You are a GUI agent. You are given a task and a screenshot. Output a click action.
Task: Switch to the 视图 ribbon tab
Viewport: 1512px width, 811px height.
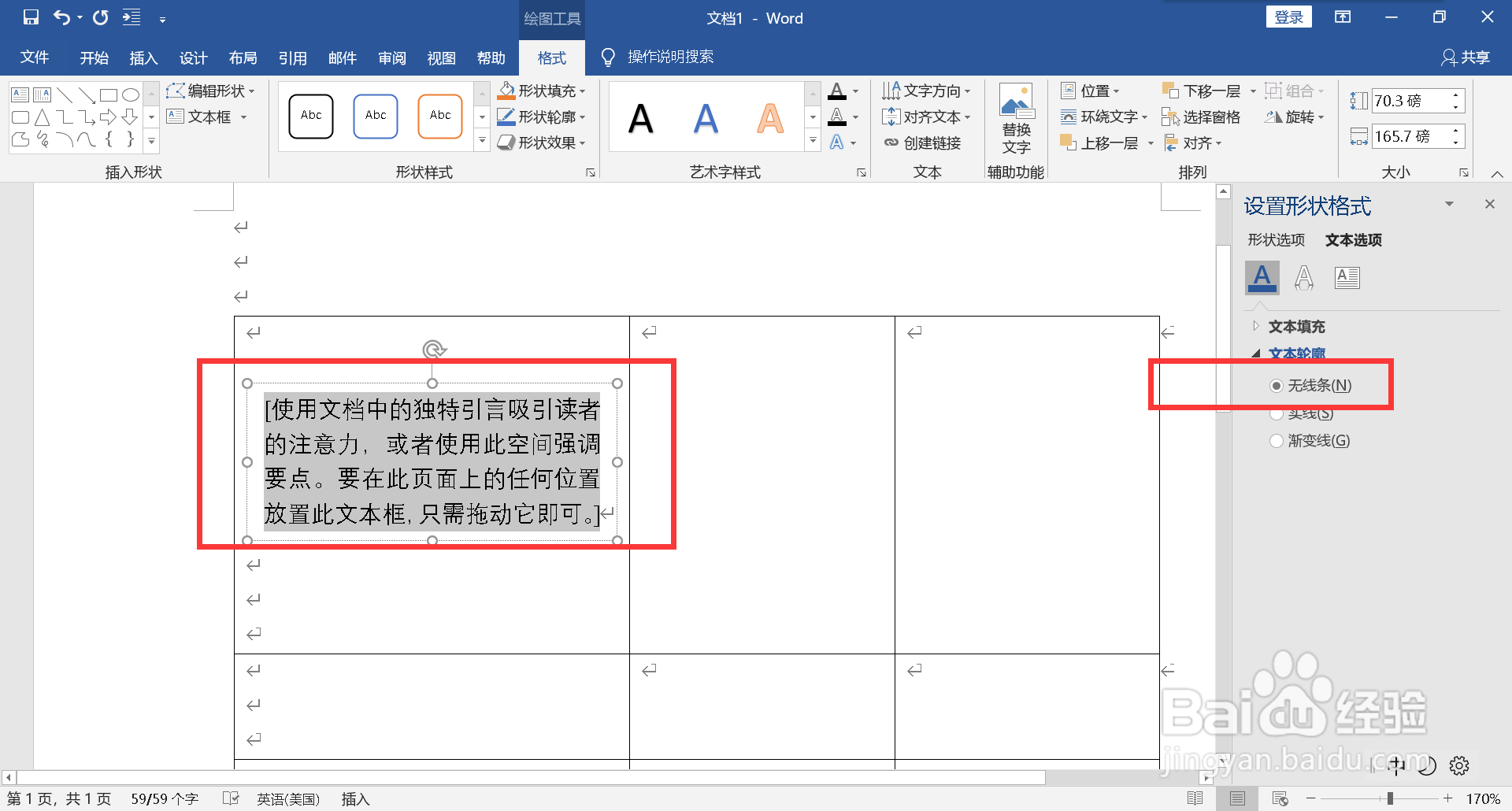click(x=441, y=57)
